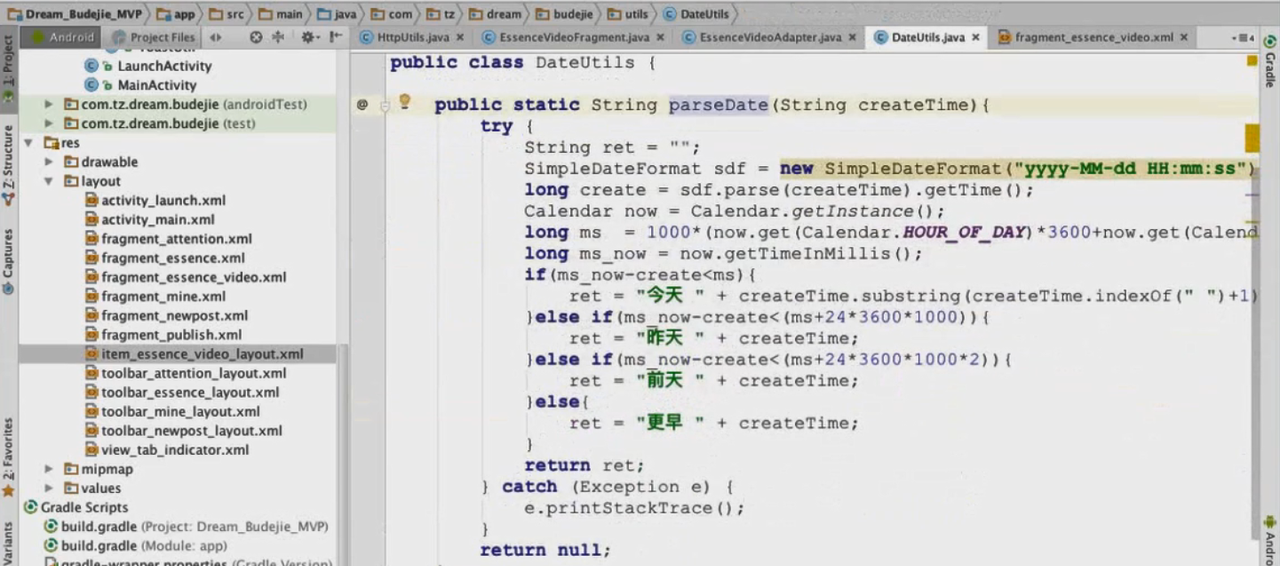The height and width of the screenshot is (566, 1280).
Task: Select toolbar_attention_layout.xml file
Action: click(x=185, y=373)
